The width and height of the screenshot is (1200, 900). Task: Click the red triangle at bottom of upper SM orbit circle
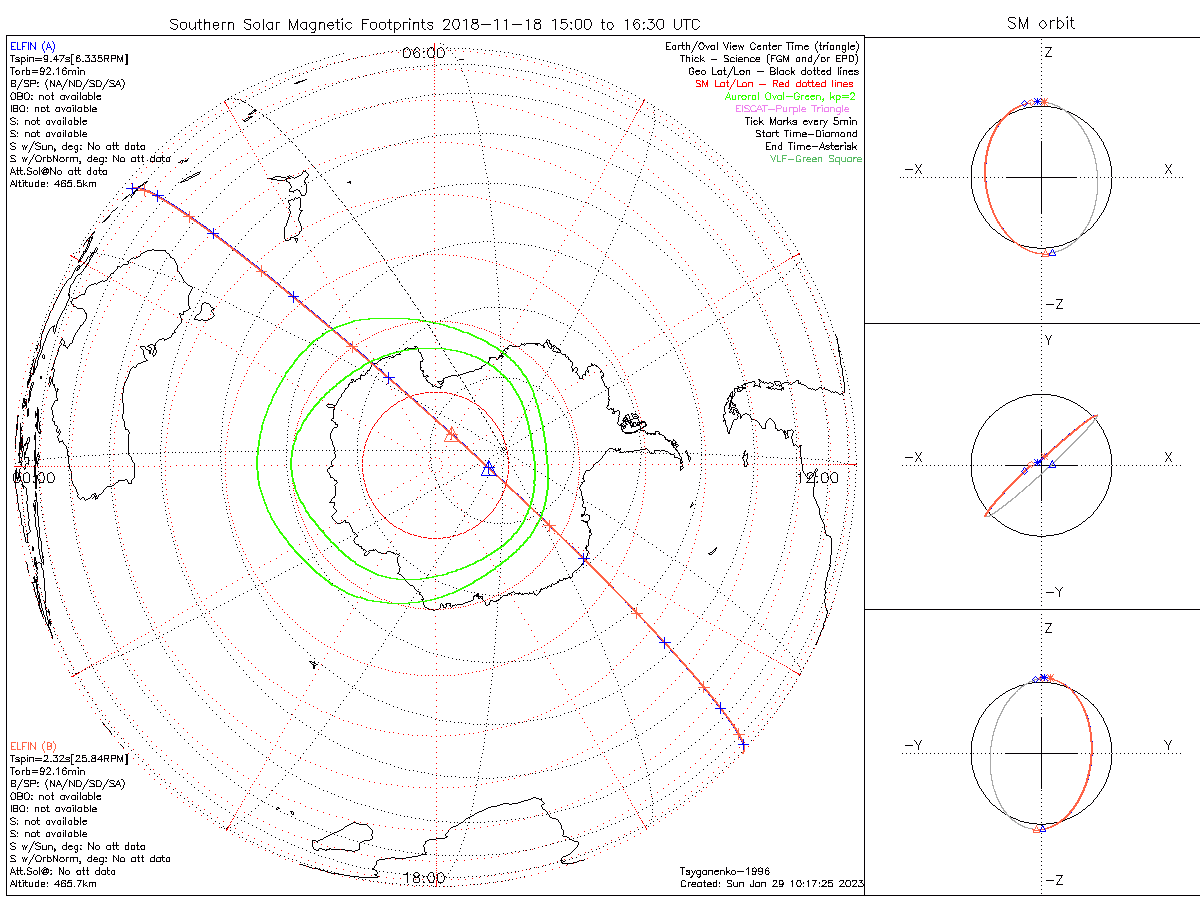pyautogui.click(x=1046, y=254)
